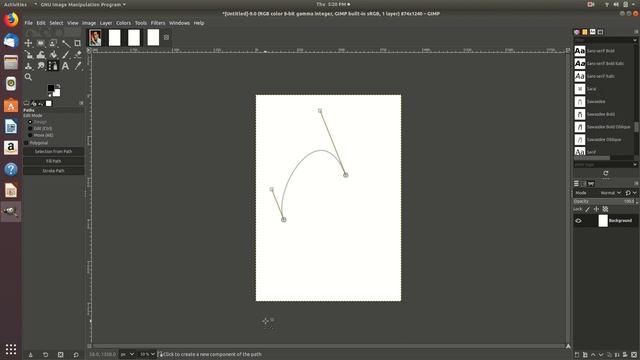Image resolution: width=640 pixels, height=360 pixels.
Task: Select the Paintbrush tool
Action: tap(65, 54)
